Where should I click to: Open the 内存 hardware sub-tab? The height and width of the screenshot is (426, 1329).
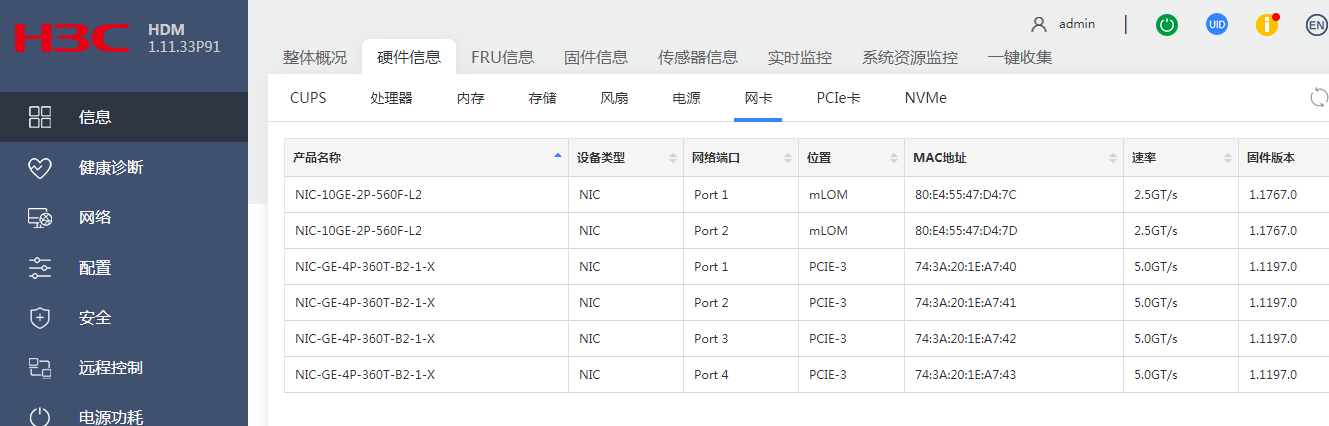click(470, 98)
